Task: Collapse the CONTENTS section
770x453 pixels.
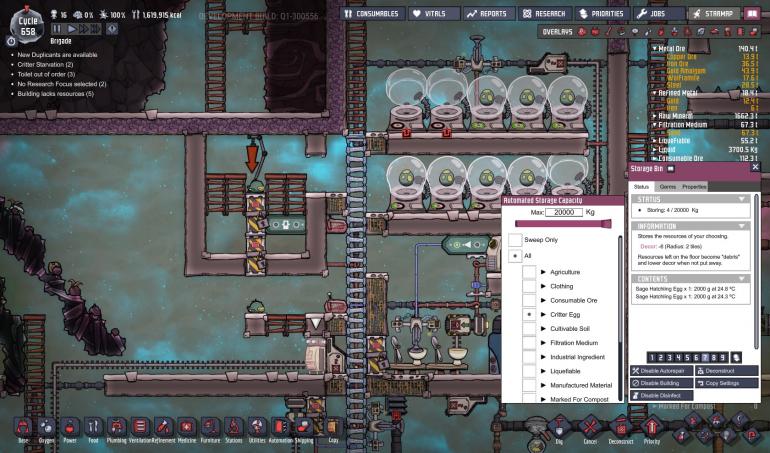Action: point(742,279)
